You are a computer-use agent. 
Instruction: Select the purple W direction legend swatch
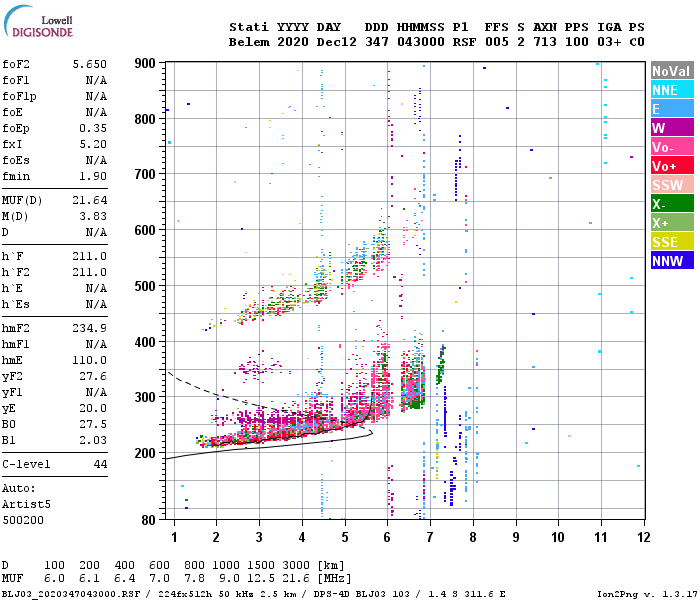672,128
